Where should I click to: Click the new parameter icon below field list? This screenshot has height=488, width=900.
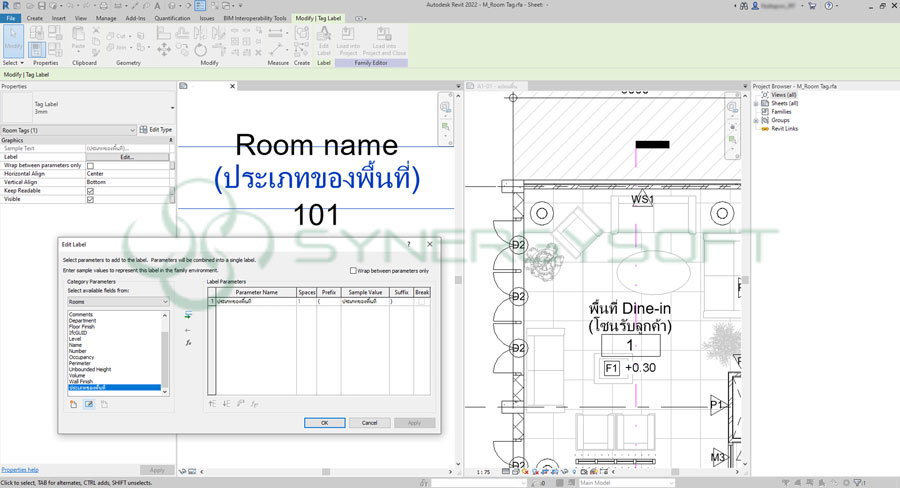pyautogui.click(x=73, y=404)
